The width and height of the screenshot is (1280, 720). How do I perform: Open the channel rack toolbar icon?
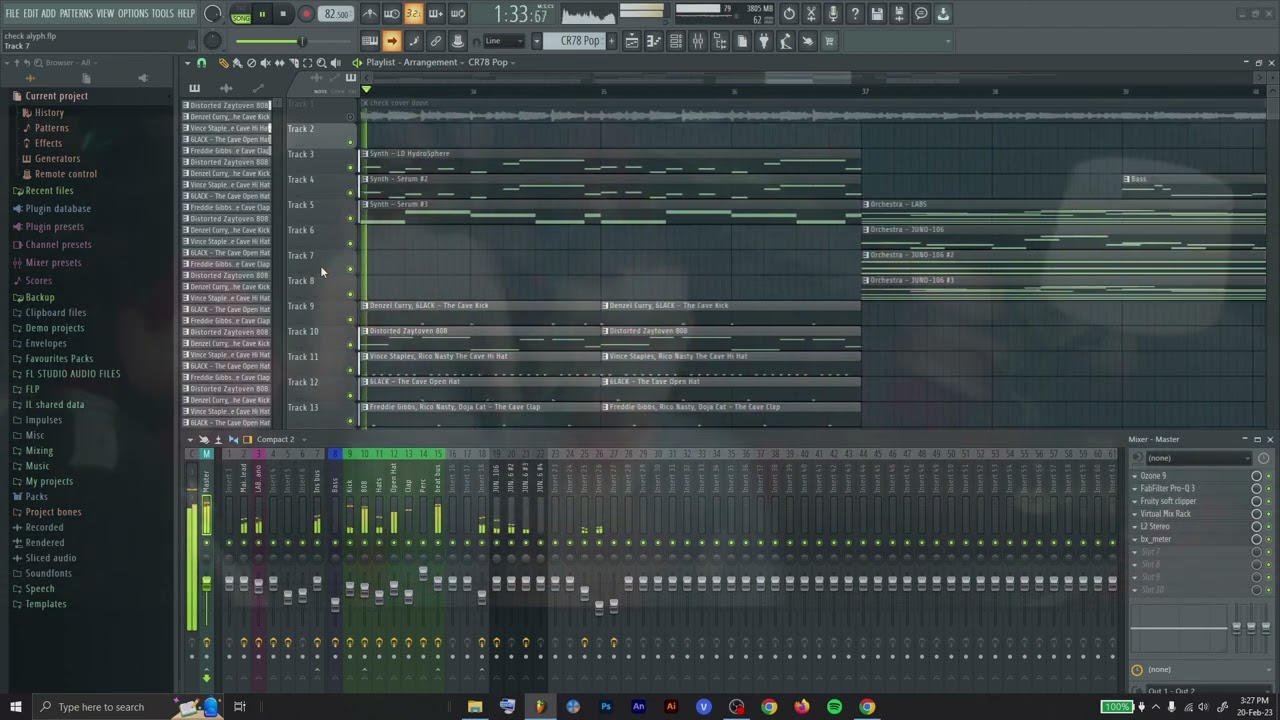coord(675,41)
